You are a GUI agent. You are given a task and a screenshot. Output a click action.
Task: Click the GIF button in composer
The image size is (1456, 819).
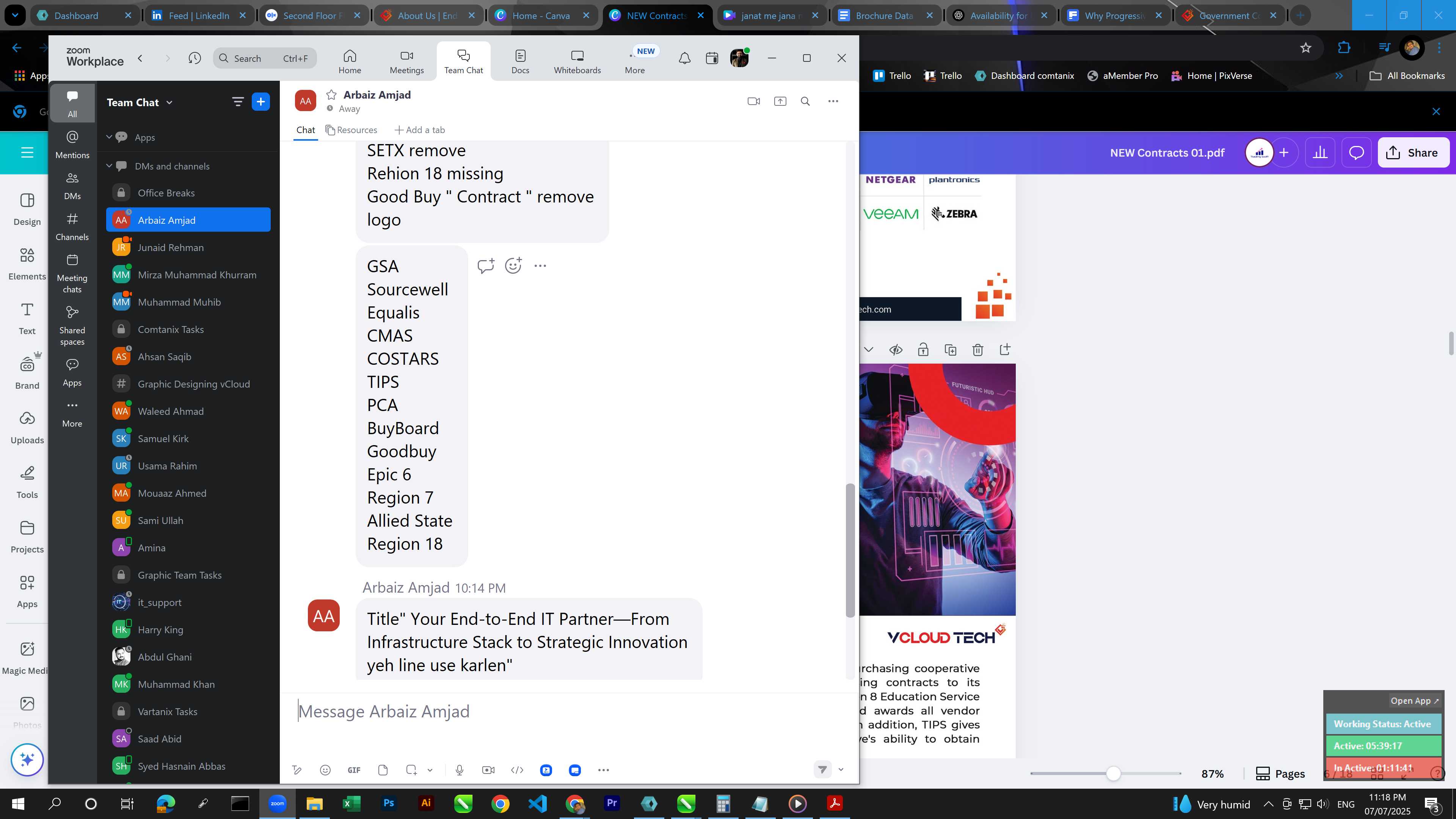[x=354, y=770]
